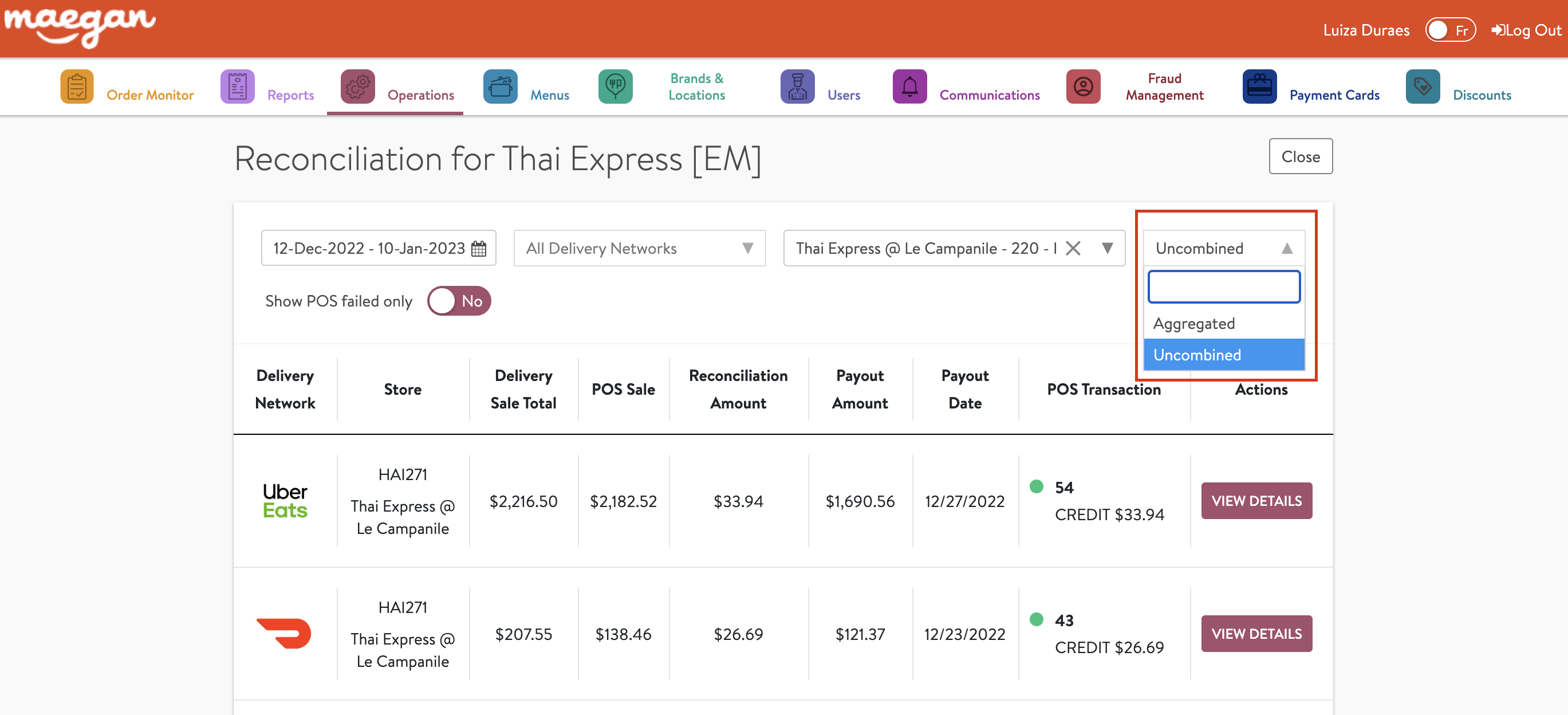Viewport: 1568px width, 715px height.
Task: Switch language using the Fr toggle
Action: 1449,30
